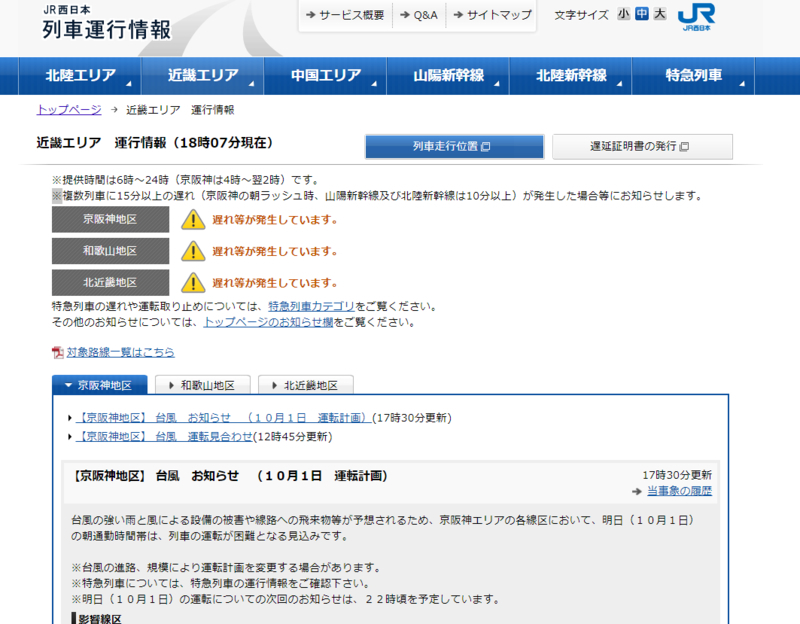Switch to the 北近畿地区 tab

point(306,385)
